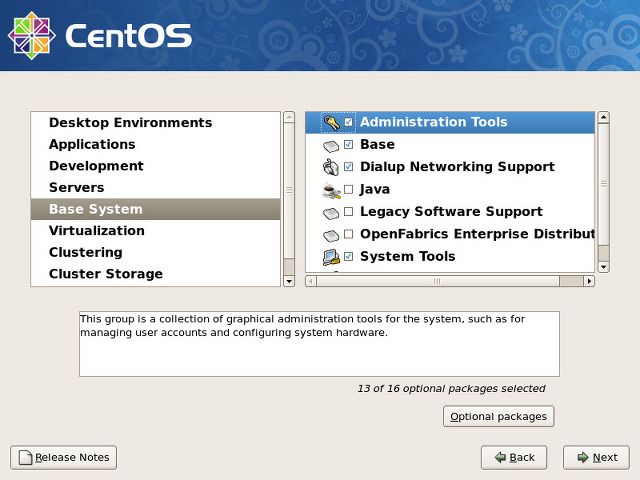Select the Dialup Networking Support label
Image resolution: width=640 pixels, height=480 pixels.
tap(457, 167)
